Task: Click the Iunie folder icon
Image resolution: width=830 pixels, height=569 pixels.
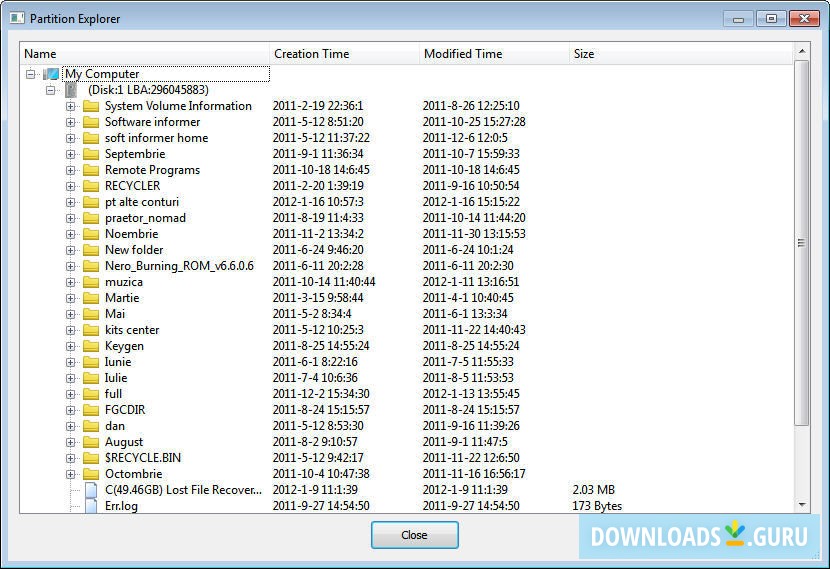Action: coord(91,362)
